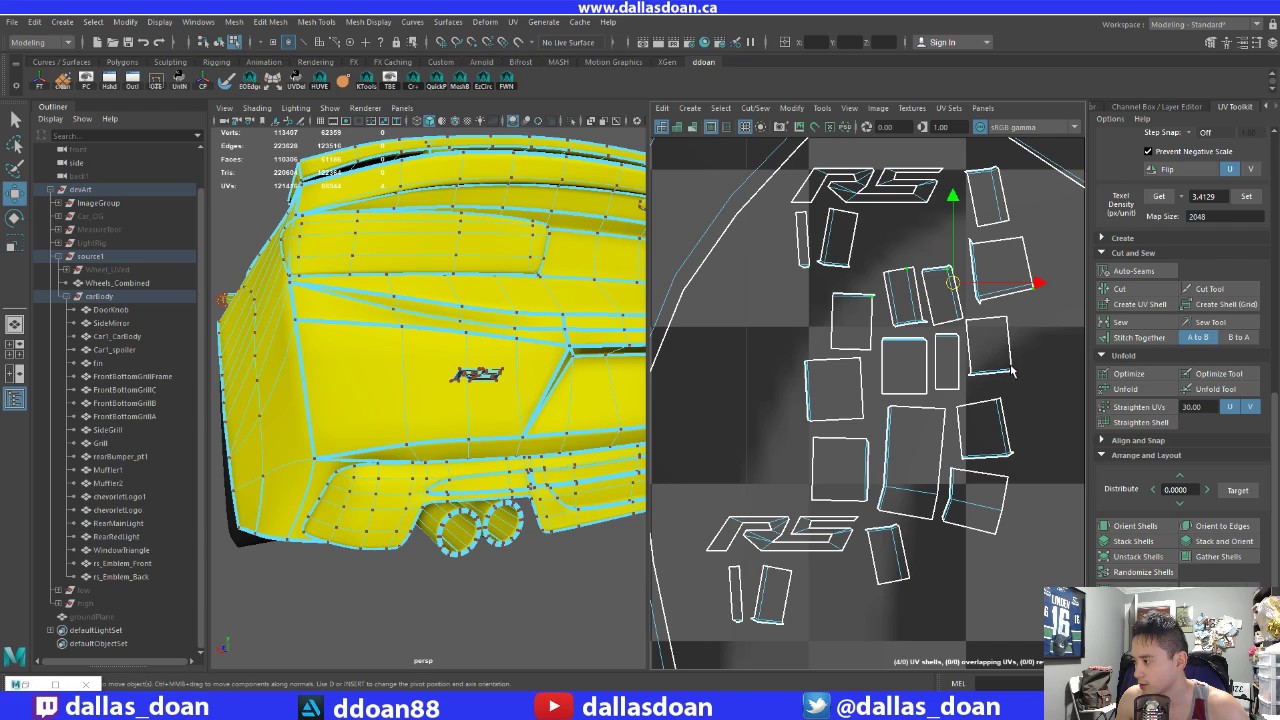
Task: Click the Sew UV edges icon
Action: pyautogui.click(x=1104, y=322)
